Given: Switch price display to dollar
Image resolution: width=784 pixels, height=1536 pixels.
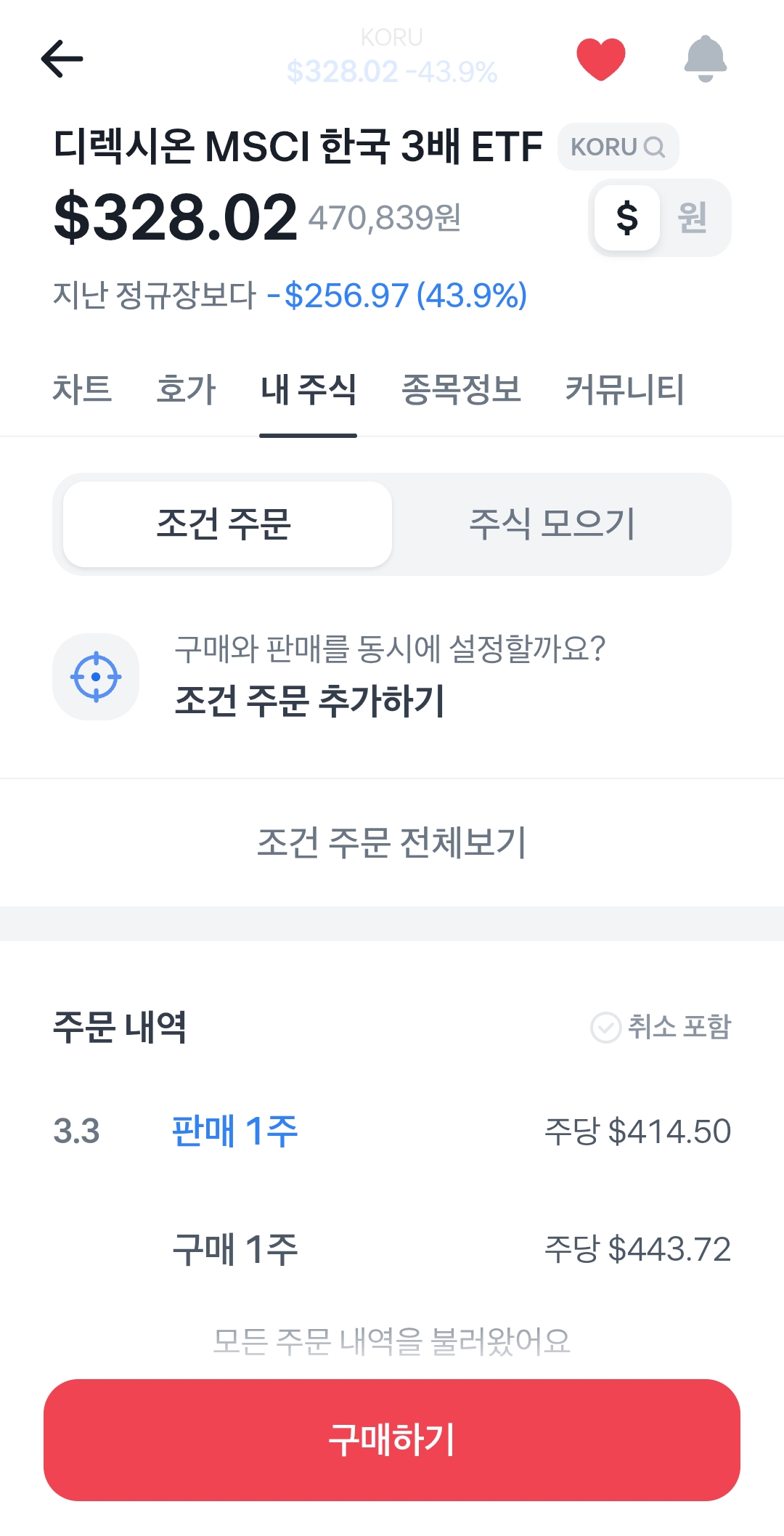Looking at the screenshot, I should pos(627,218).
